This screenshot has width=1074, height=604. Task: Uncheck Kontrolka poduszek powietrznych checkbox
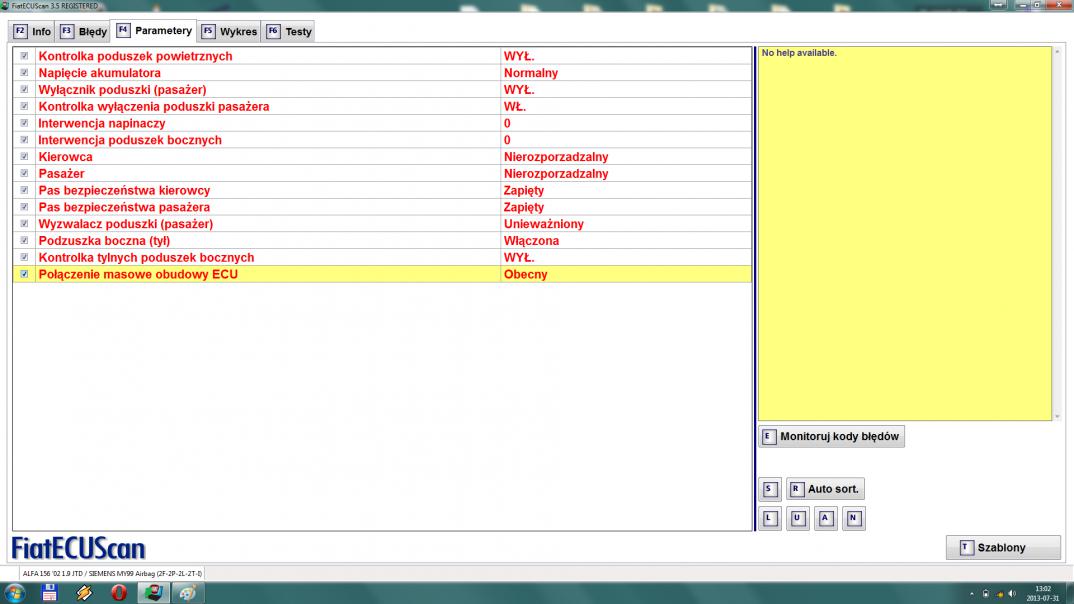coord(24,56)
